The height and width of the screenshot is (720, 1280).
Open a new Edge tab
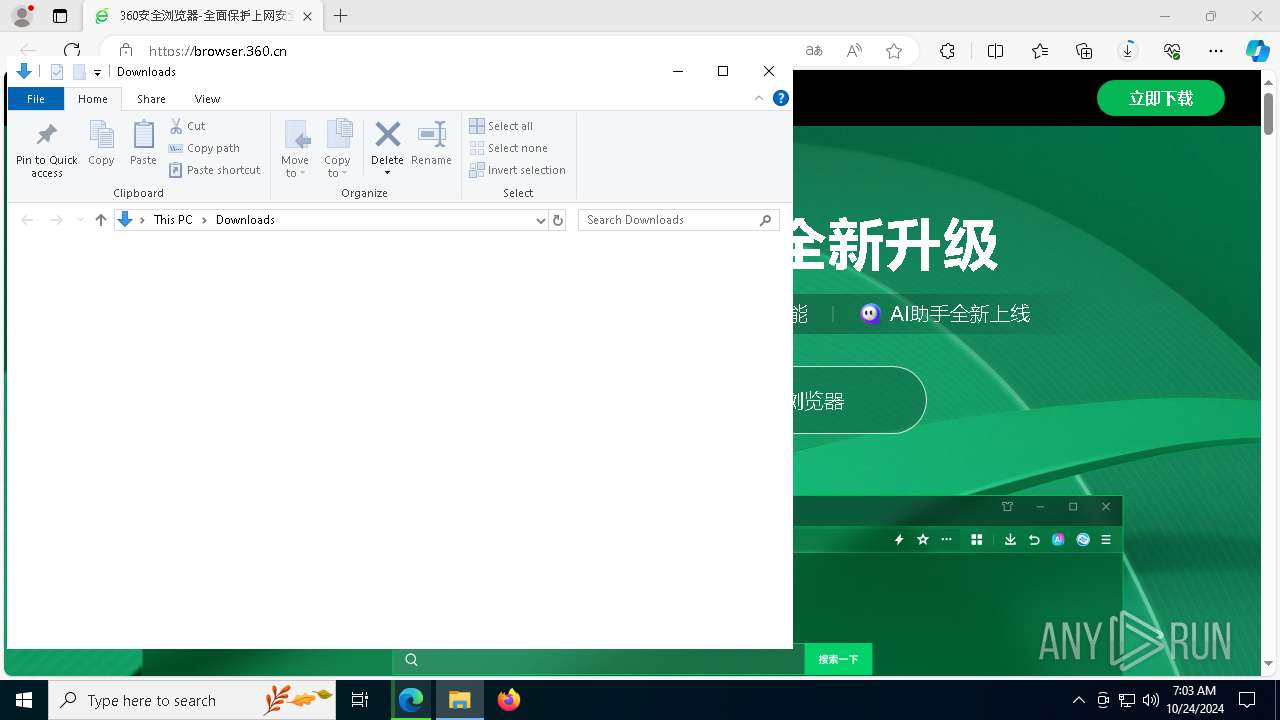pos(341,16)
